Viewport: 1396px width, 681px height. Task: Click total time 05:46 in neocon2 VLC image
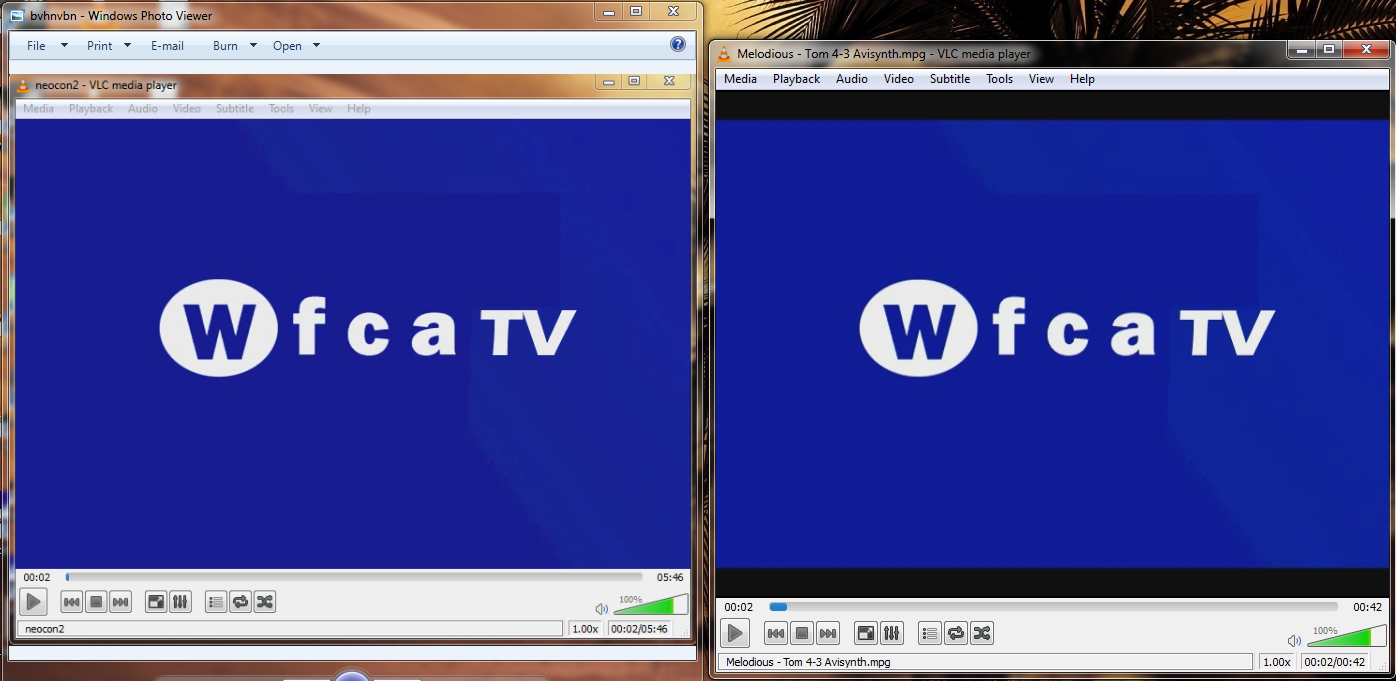(670, 577)
